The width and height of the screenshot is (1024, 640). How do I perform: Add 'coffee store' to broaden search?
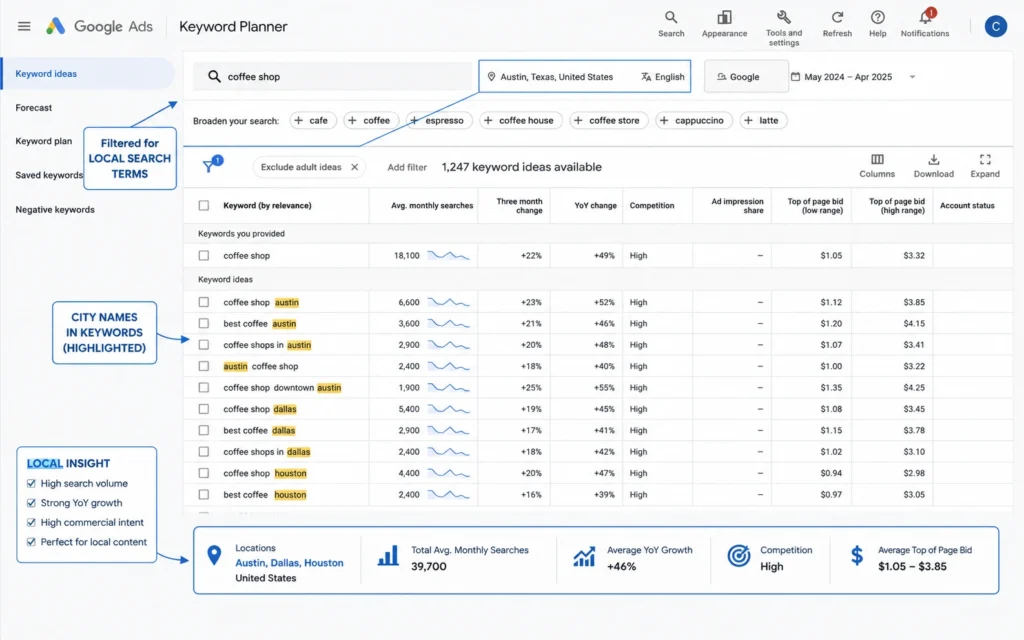(x=609, y=120)
